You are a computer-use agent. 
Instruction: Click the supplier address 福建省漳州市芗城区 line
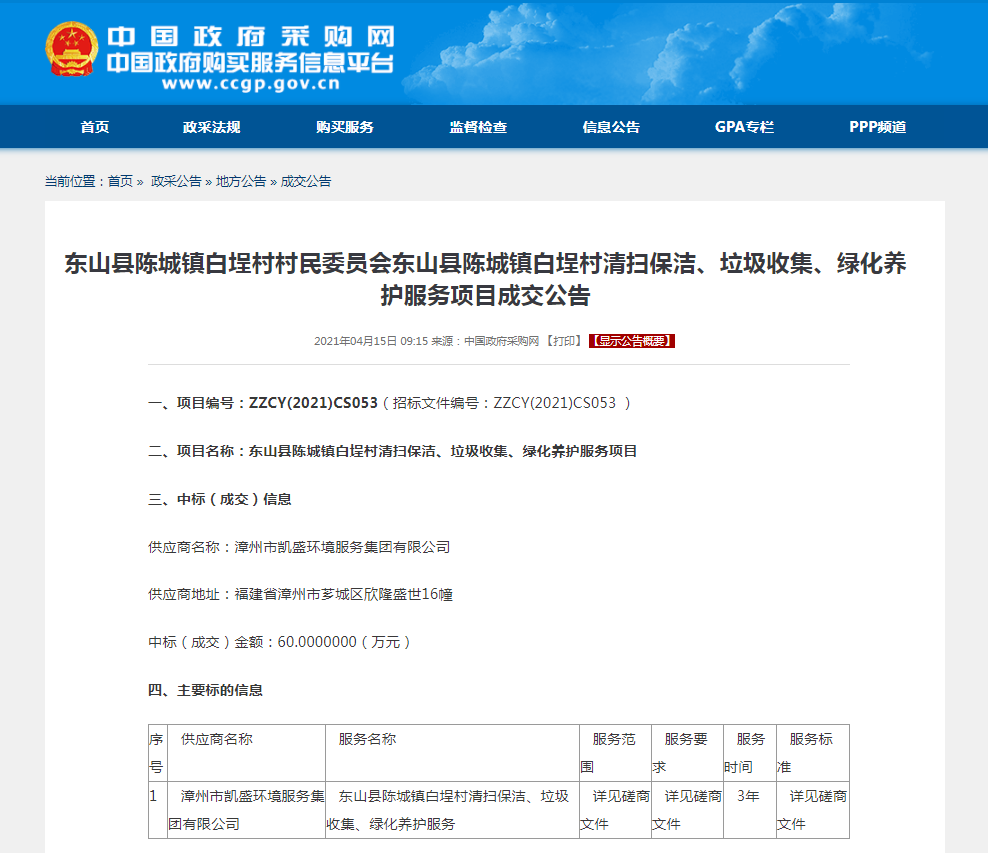pyautogui.click(x=301, y=594)
